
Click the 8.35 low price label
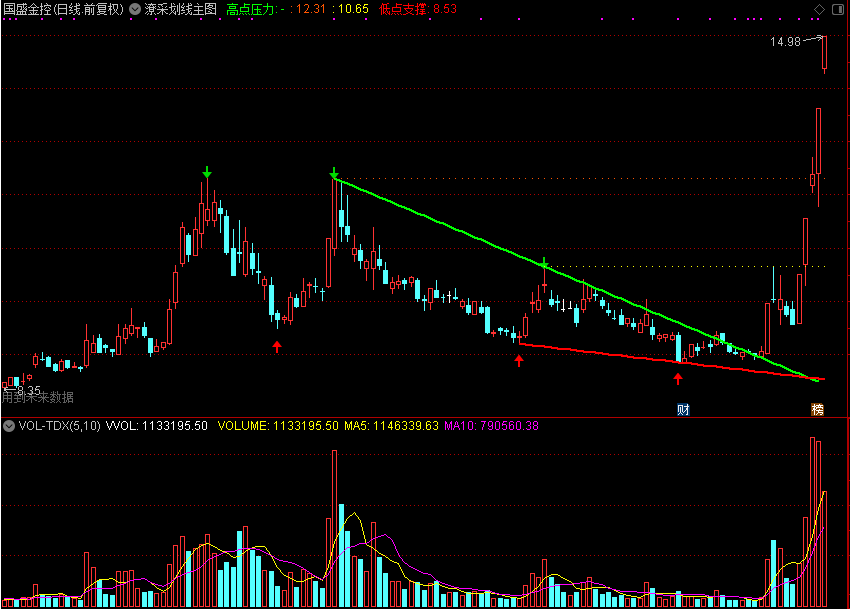(29, 390)
